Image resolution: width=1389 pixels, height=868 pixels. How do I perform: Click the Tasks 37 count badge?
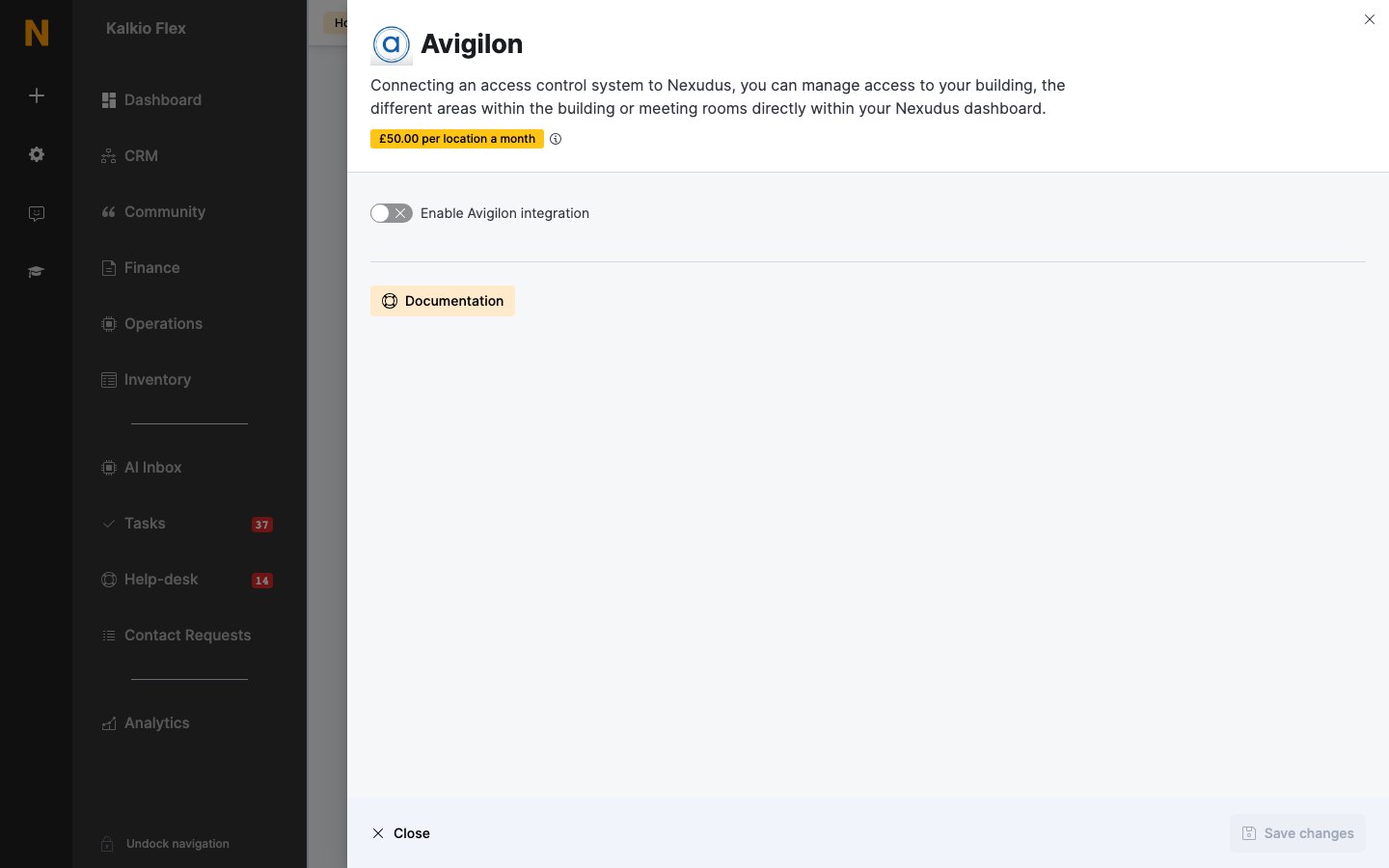[262, 525]
